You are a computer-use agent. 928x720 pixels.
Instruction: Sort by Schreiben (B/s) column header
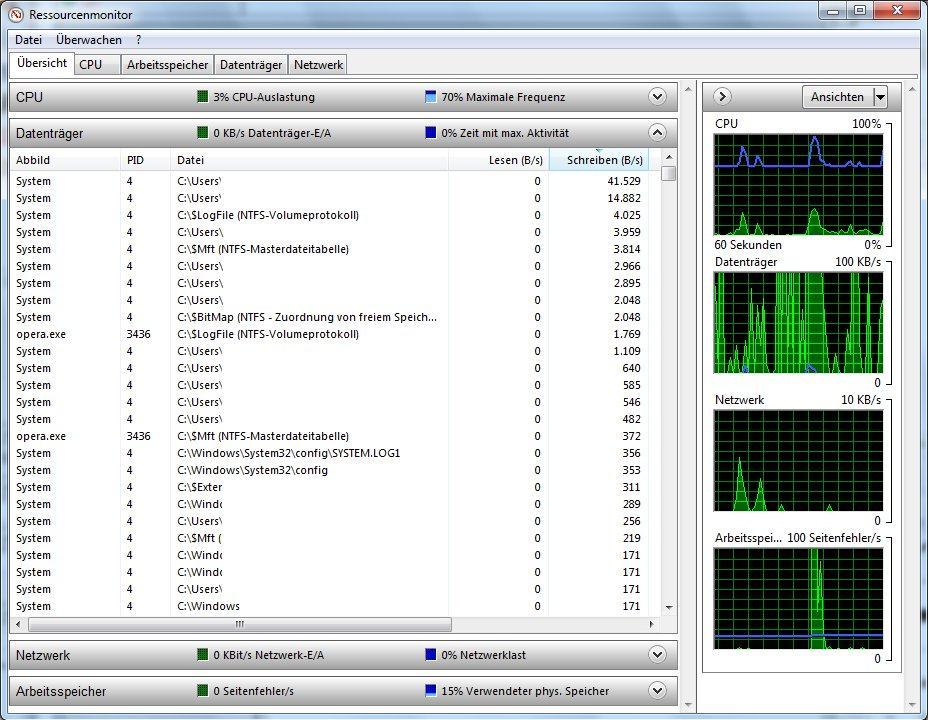point(599,160)
